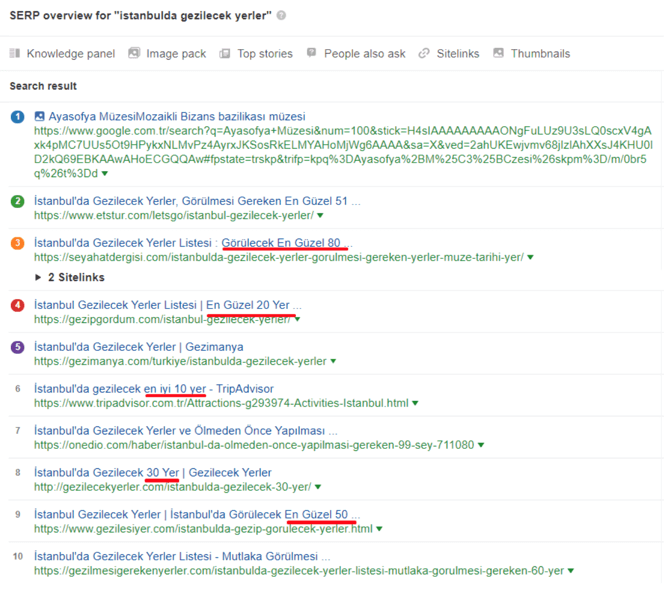Viewport: 664px width, 594px height.
Task: Click orange position badge number 3
Action: click(x=17, y=243)
